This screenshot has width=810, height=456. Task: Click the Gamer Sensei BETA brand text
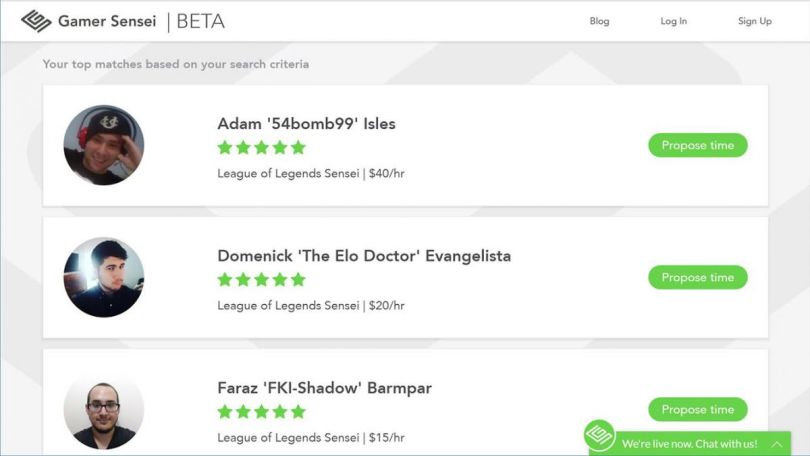point(141,21)
